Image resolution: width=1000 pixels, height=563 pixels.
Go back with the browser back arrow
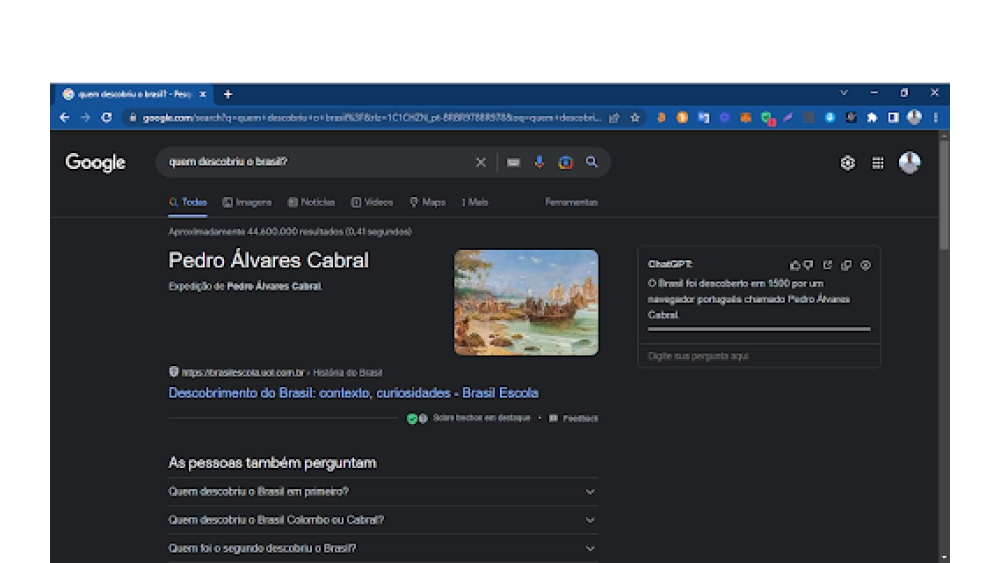pyautogui.click(x=64, y=117)
